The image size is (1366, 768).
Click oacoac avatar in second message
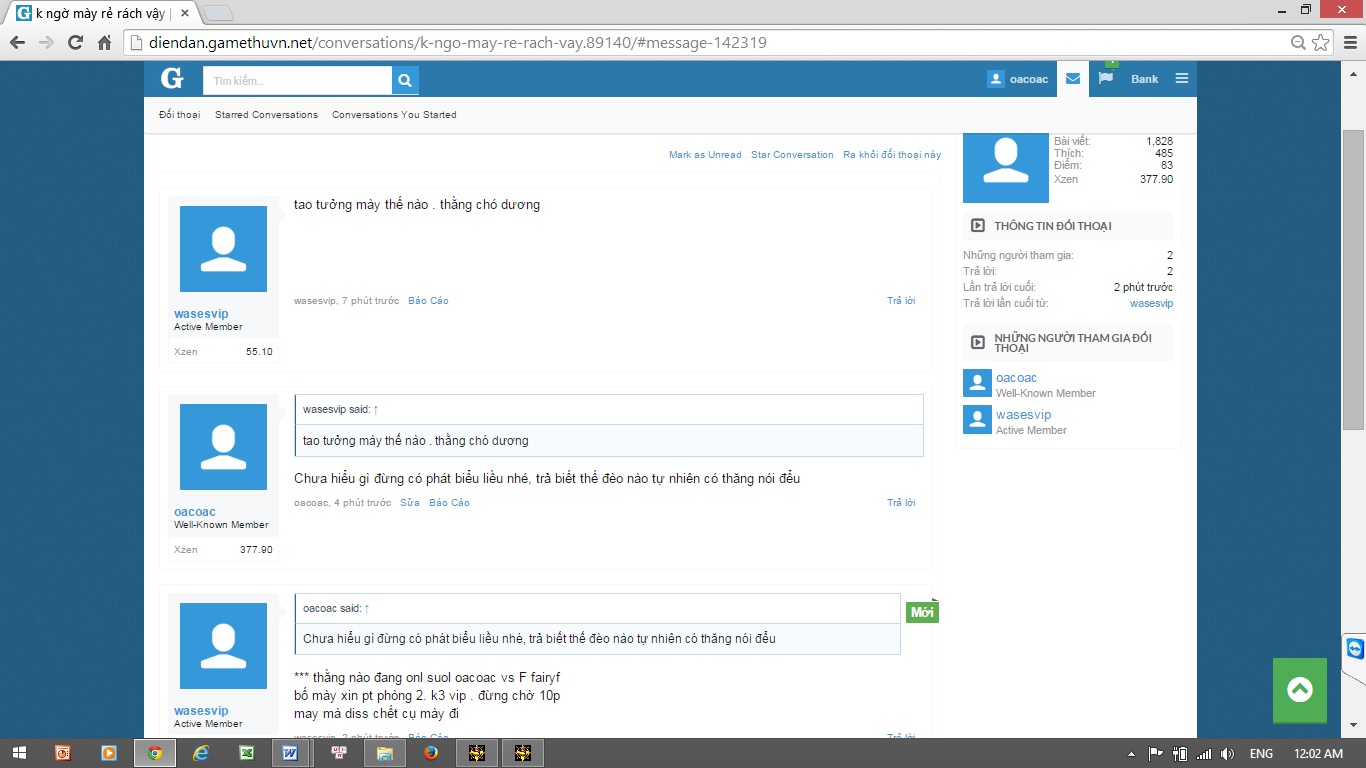click(223, 447)
